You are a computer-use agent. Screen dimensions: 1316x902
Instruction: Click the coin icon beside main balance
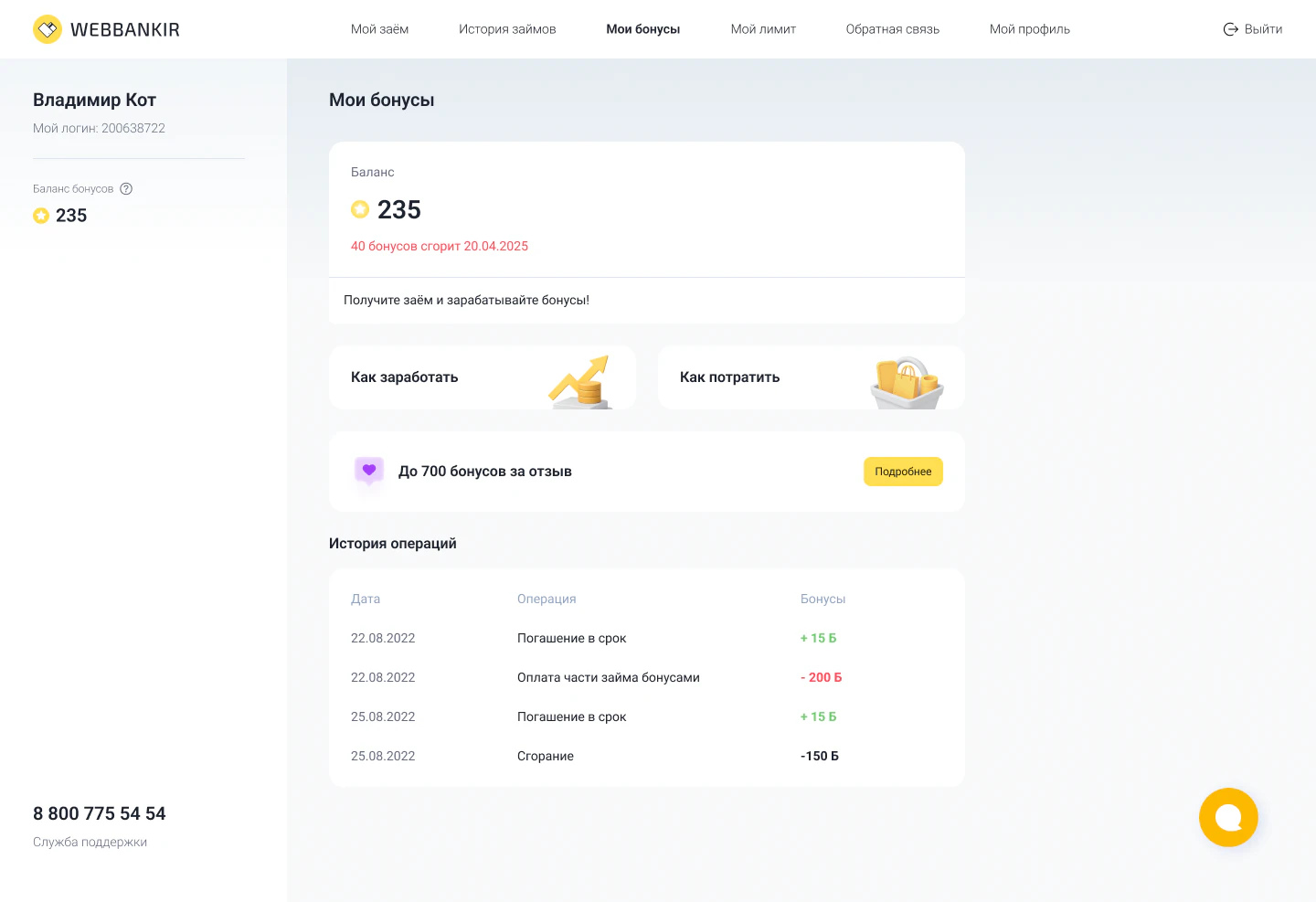pos(360,210)
